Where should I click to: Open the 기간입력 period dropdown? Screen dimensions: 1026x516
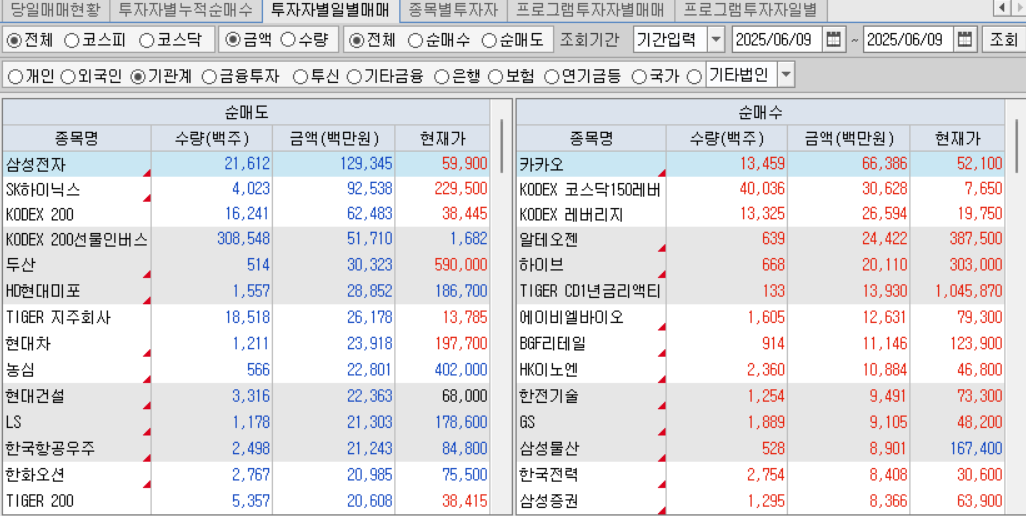[x=716, y=40]
